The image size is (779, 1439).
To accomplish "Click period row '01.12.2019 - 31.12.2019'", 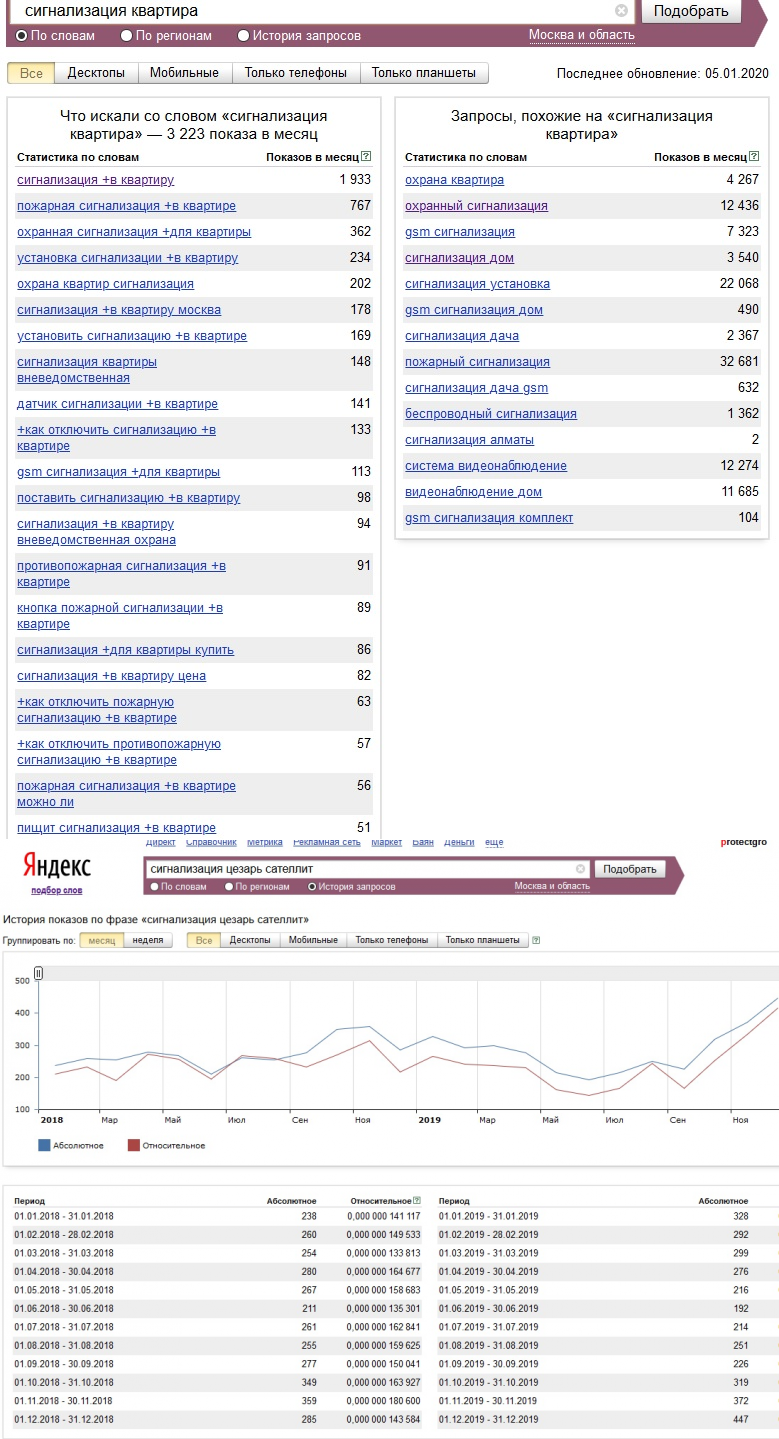I will (x=606, y=1419).
